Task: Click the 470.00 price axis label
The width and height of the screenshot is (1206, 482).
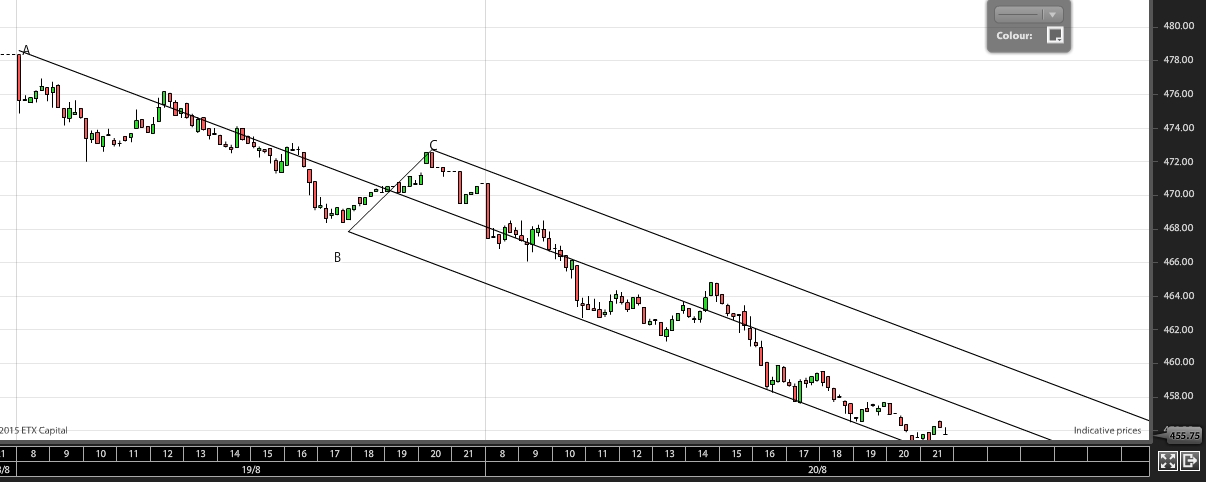Action: [x=1179, y=194]
